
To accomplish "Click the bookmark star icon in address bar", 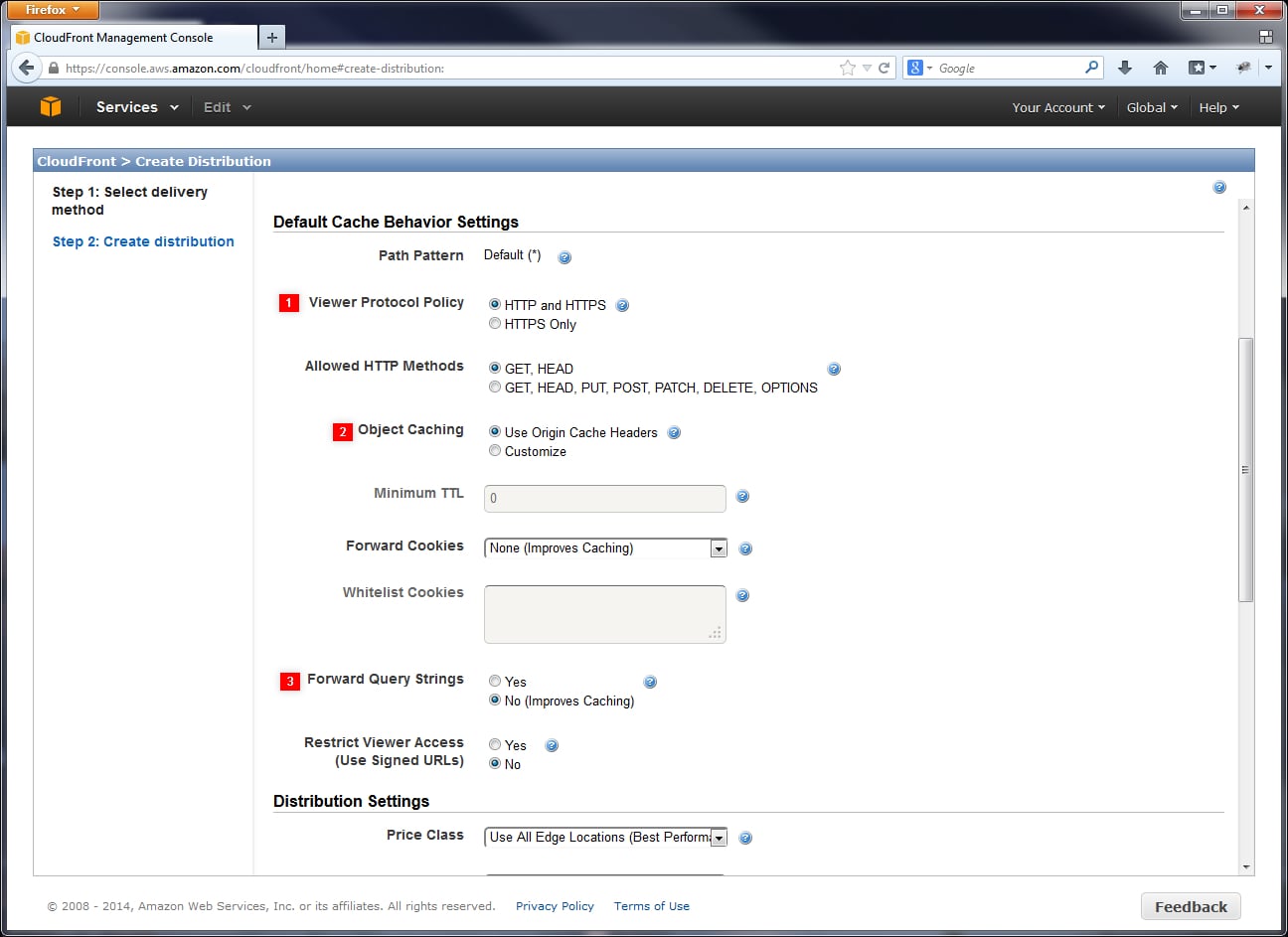I will 847,68.
